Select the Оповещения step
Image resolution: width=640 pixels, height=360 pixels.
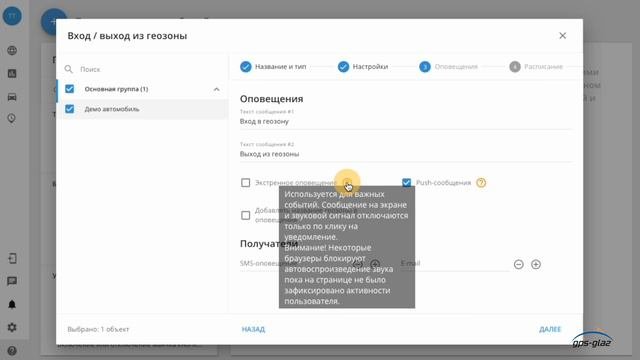click(x=449, y=67)
